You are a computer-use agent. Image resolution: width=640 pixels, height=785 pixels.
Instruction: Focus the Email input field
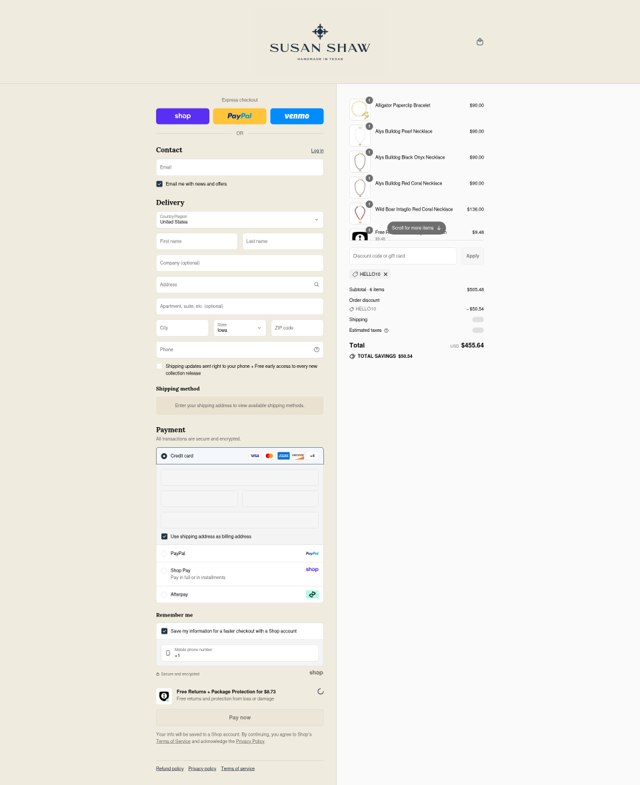(239, 167)
